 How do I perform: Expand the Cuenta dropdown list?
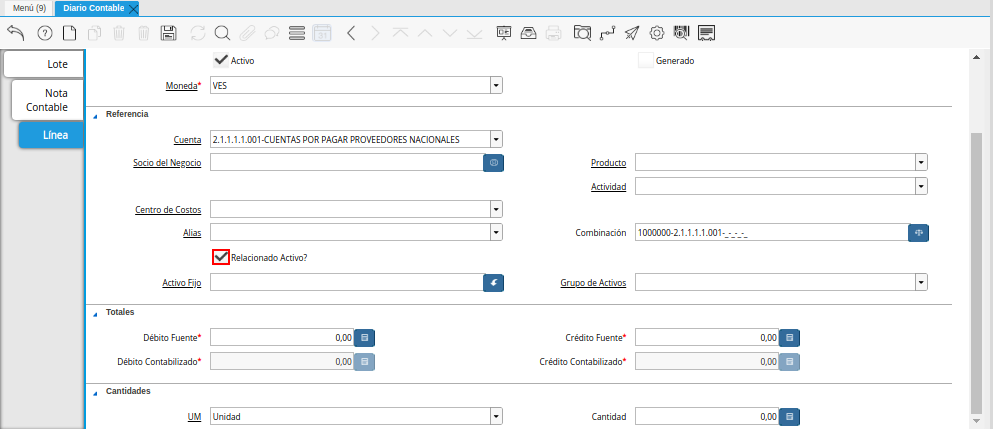(496, 139)
